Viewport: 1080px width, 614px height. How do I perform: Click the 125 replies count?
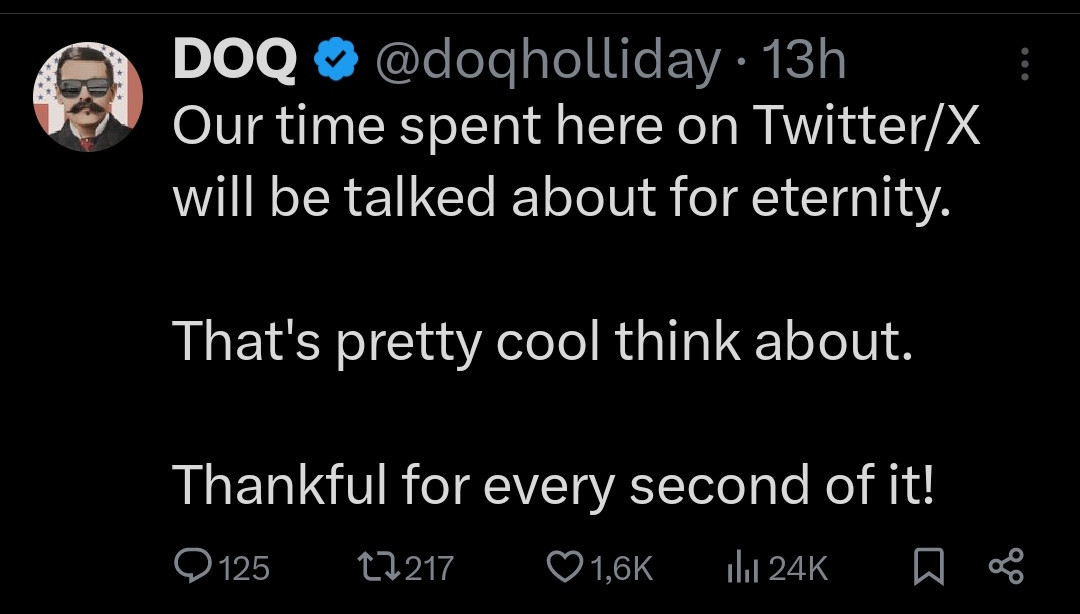[x=243, y=568]
